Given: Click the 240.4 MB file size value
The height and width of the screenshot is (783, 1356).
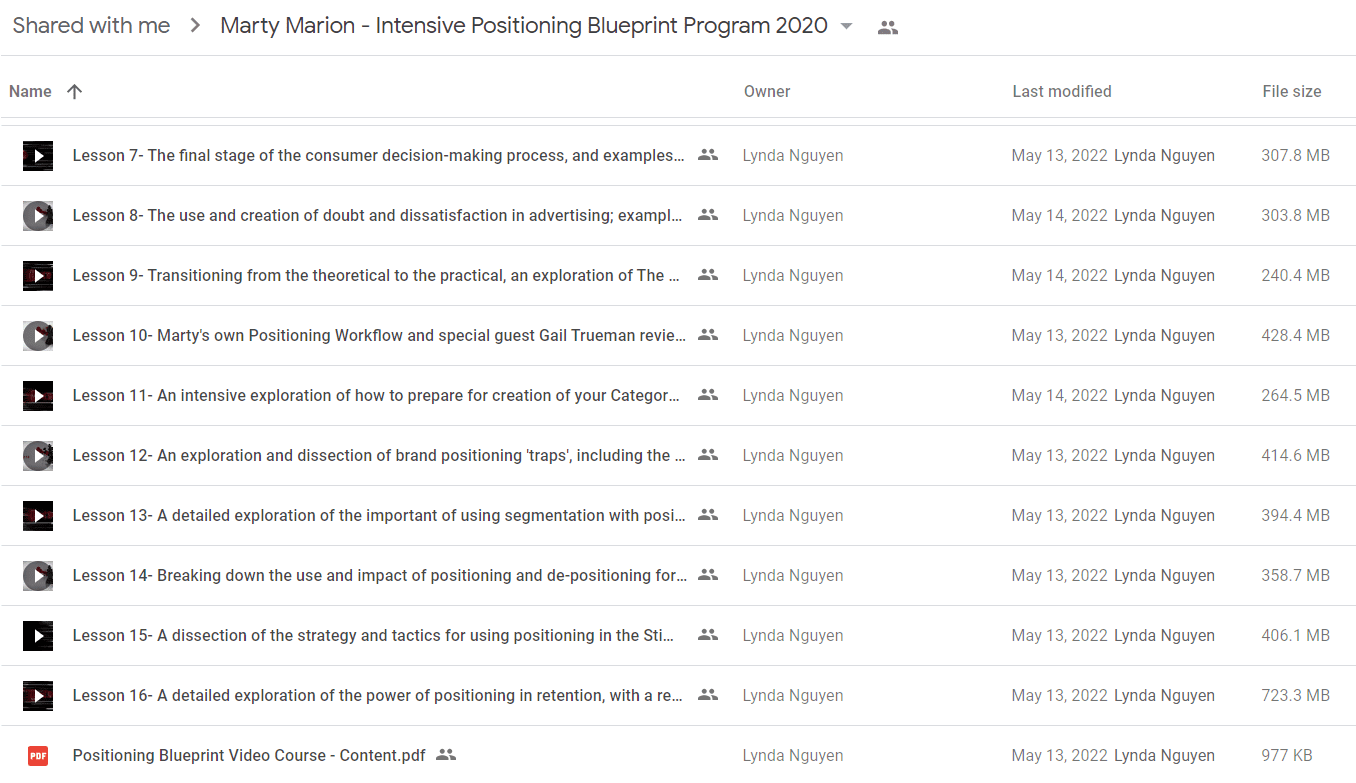Looking at the screenshot, I should [x=1295, y=275].
